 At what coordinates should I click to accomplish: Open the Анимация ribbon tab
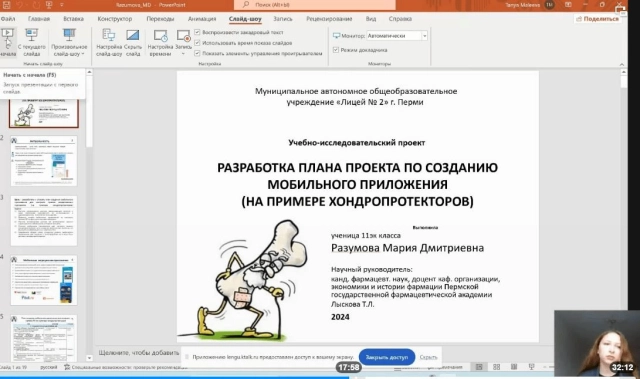click(x=202, y=19)
